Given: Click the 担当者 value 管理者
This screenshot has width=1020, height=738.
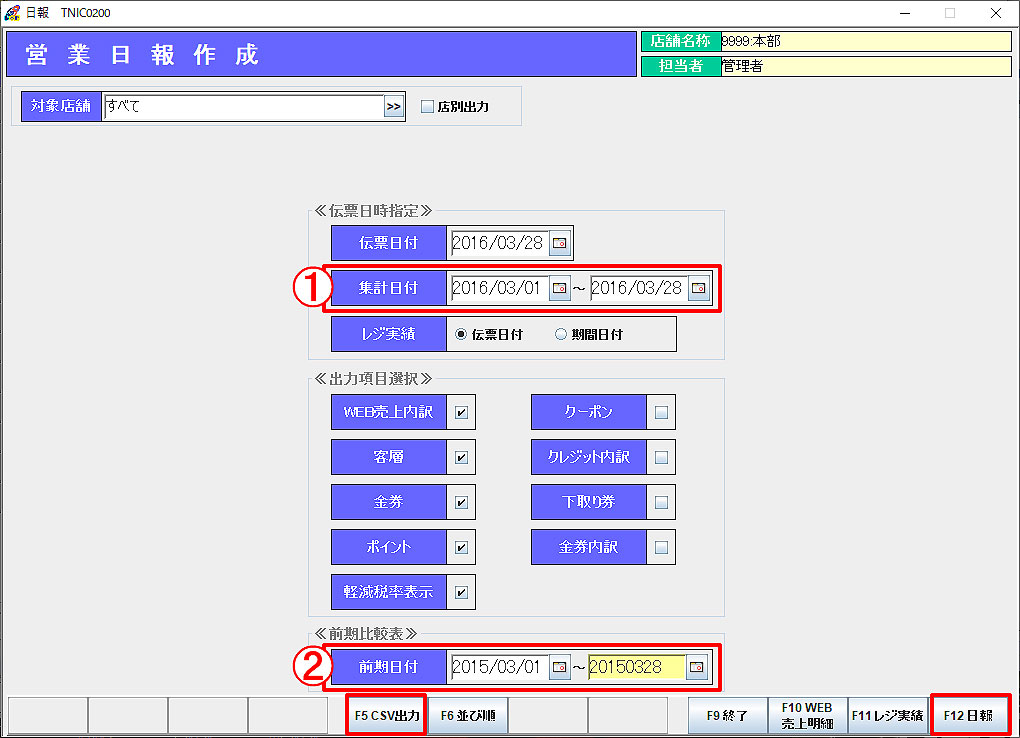Looking at the screenshot, I should click(x=866, y=66).
